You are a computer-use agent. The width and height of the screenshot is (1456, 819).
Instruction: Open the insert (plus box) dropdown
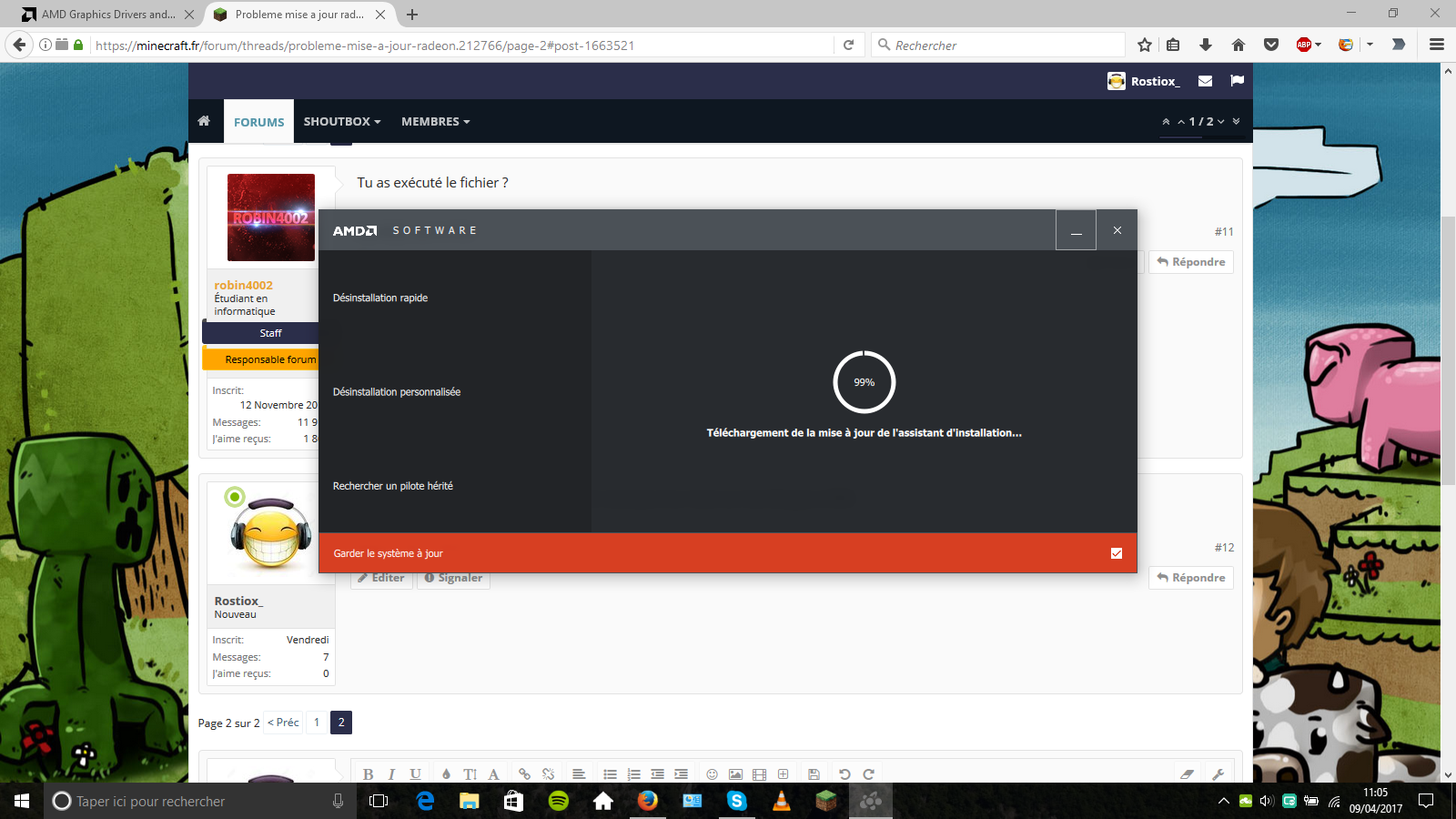click(783, 774)
